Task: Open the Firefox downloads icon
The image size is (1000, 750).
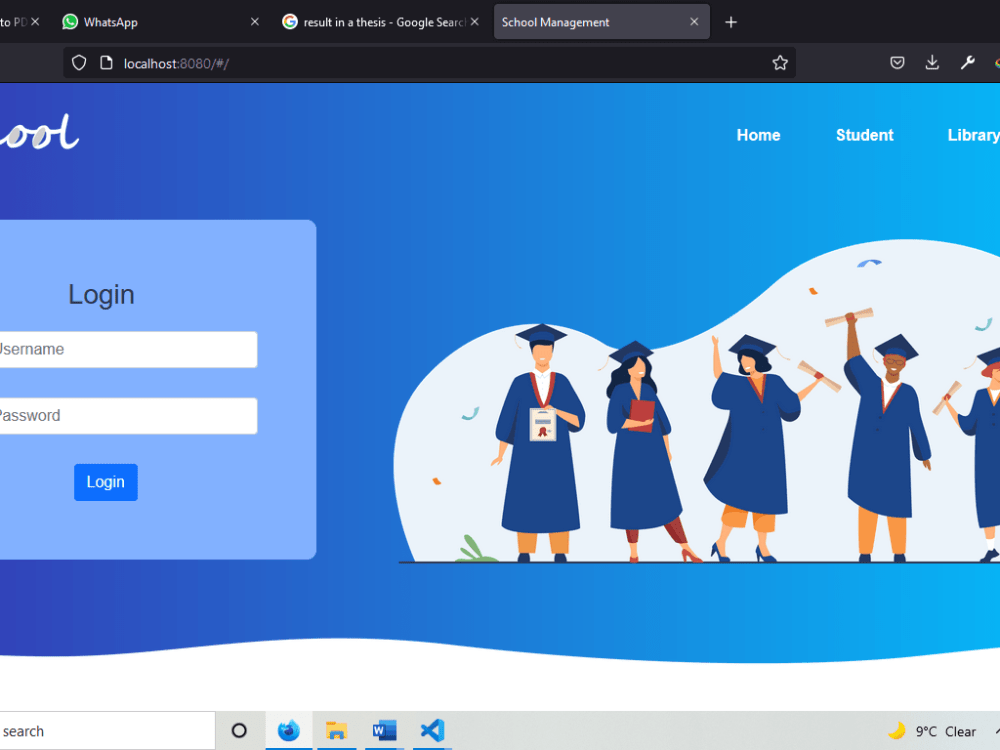Action: point(932,62)
